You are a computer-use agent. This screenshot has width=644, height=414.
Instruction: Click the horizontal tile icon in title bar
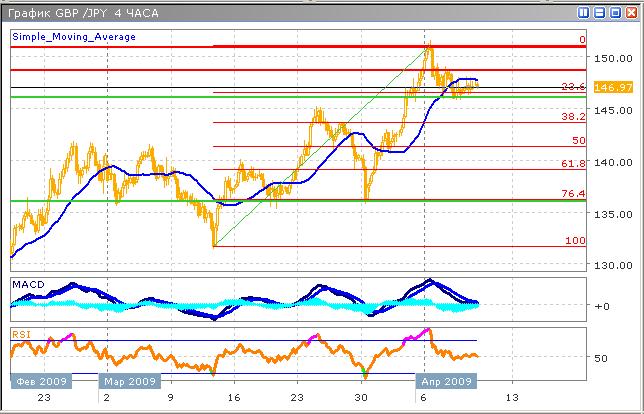tap(600, 12)
